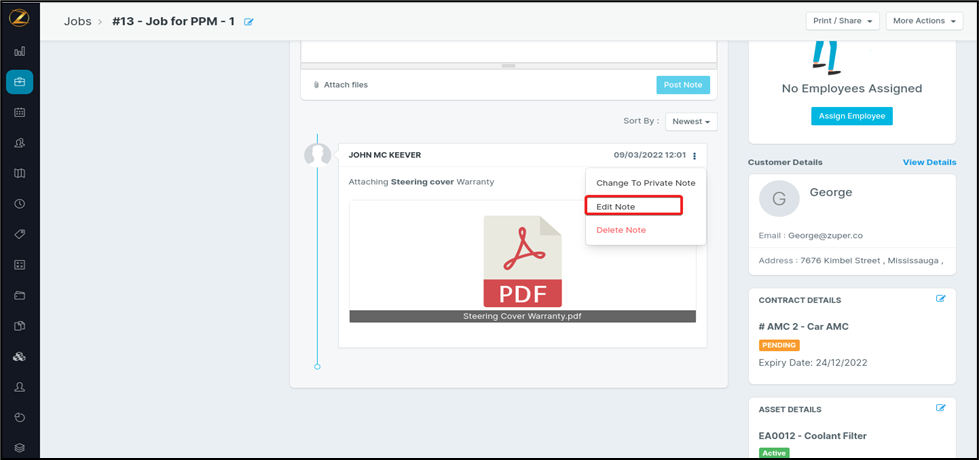Click the 'EA0012 - Coolant Filter' asset title
979x460 pixels.
click(x=812, y=436)
